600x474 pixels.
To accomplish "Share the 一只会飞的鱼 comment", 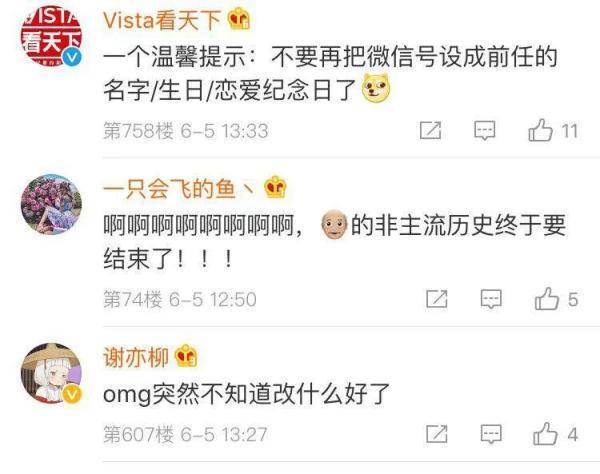I will click(437, 299).
